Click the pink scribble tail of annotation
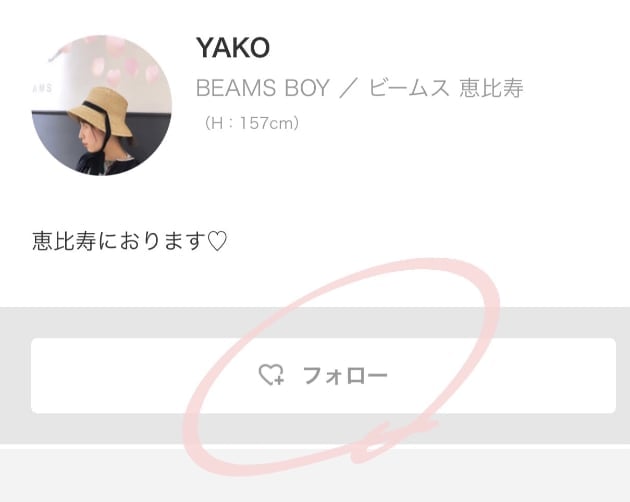Screen dimensions: 630x502 (x=392, y=440)
